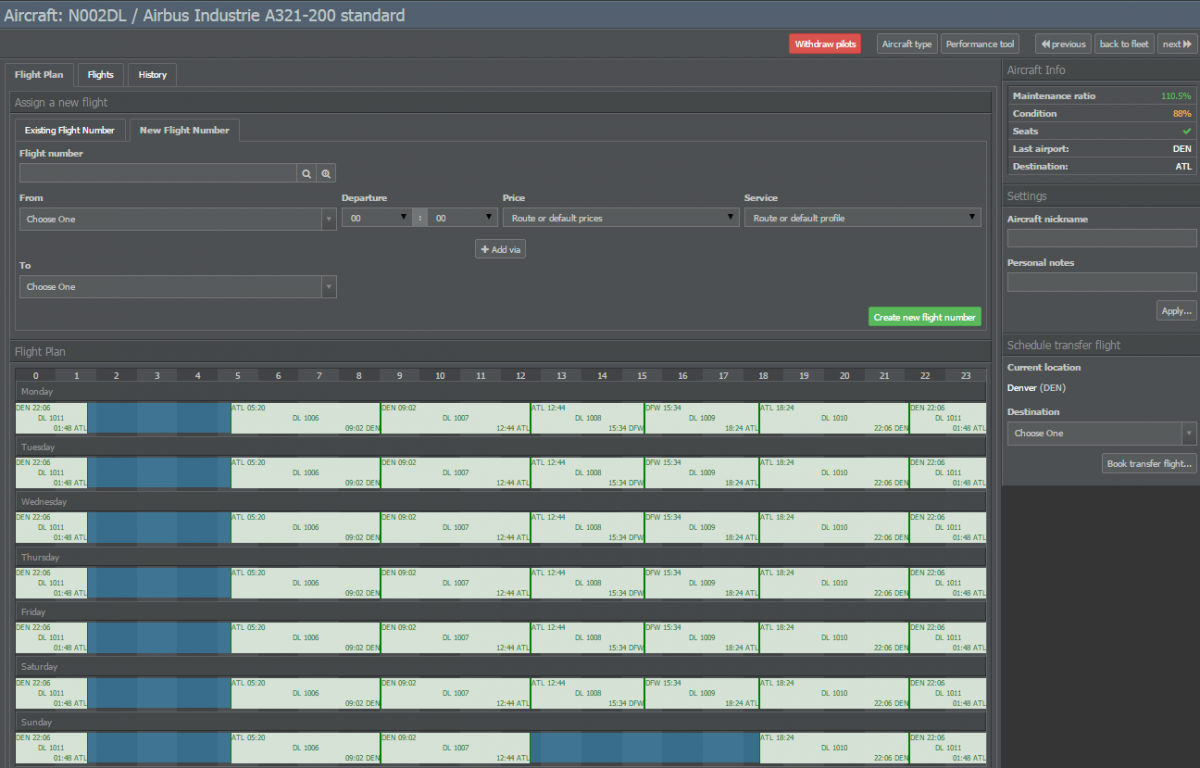
Task: Select Monday's DL 1008 flight block
Action: pos(588,418)
